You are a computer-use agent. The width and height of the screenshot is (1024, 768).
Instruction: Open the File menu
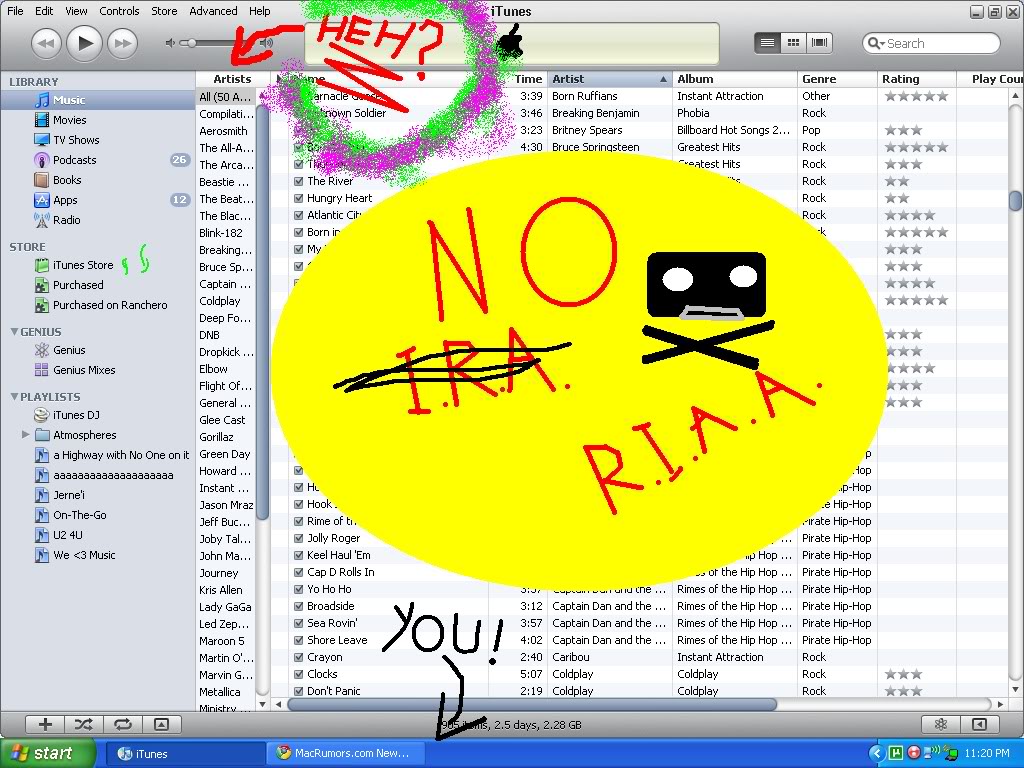coord(15,11)
